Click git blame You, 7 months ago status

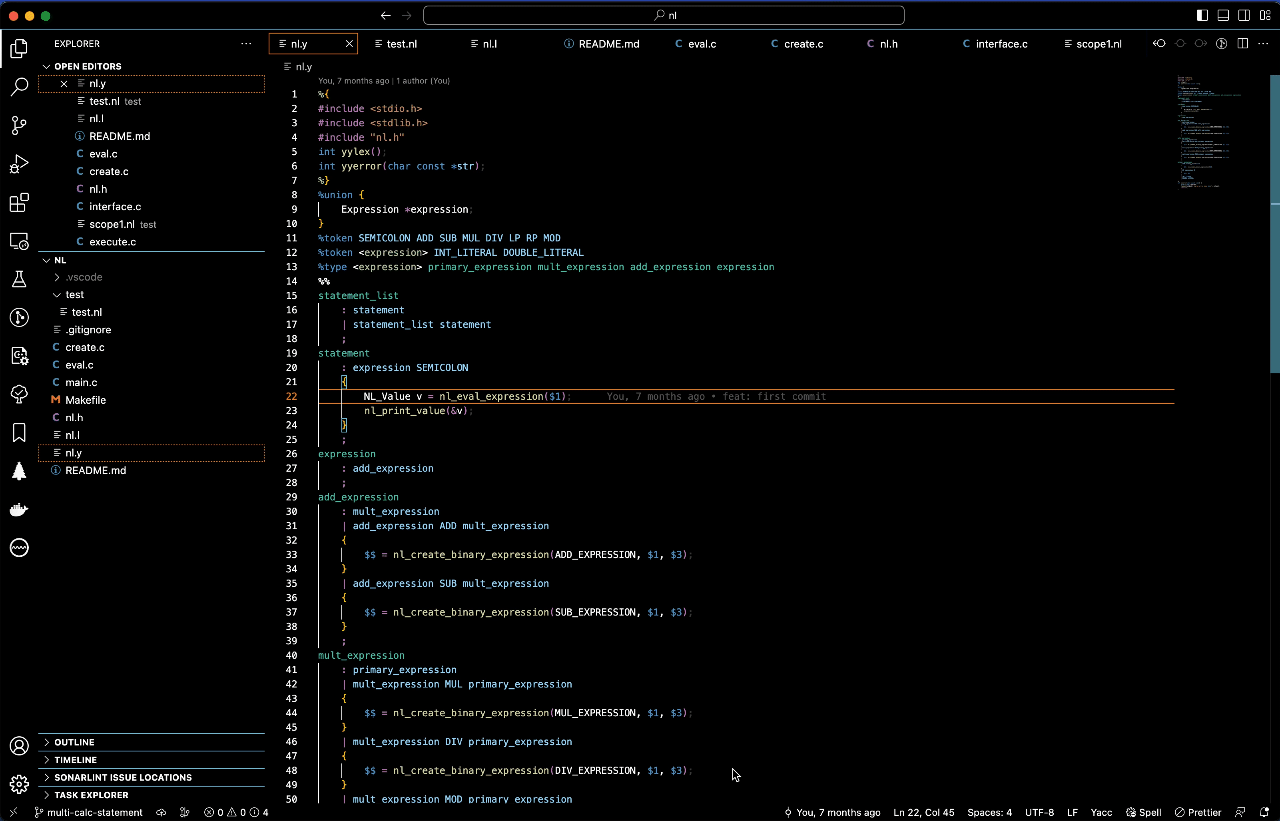[x=832, y=812]
